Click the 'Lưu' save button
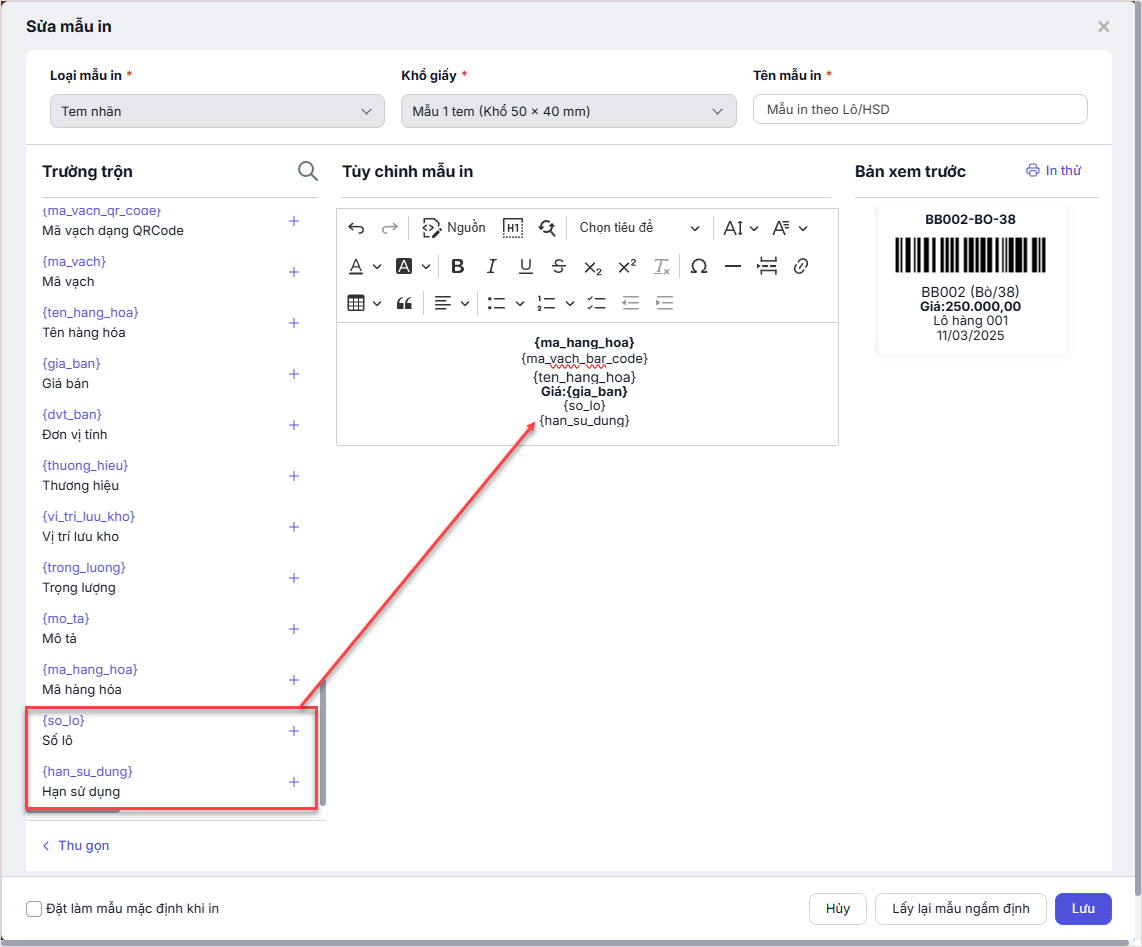Viewport: 1142px width, 947px height. click(1083, 908)
